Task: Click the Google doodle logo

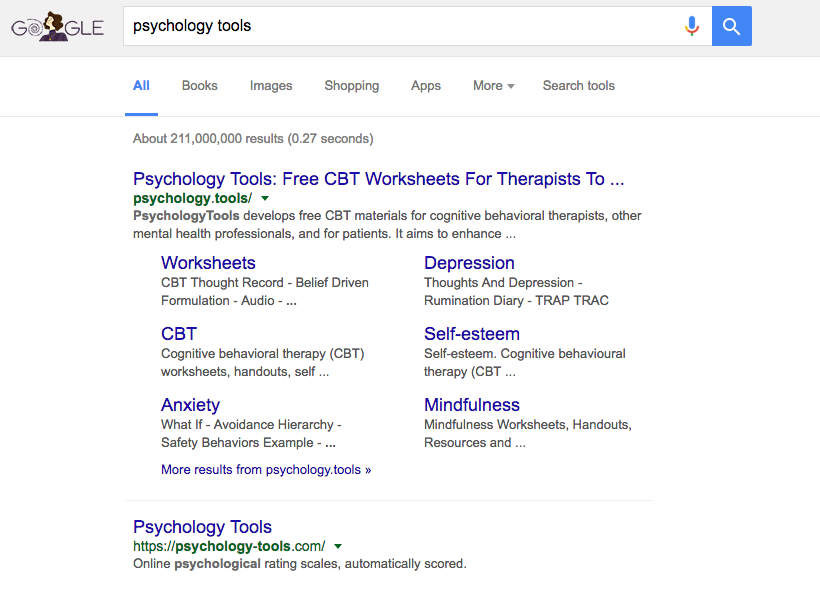Action: coord(57,27)
